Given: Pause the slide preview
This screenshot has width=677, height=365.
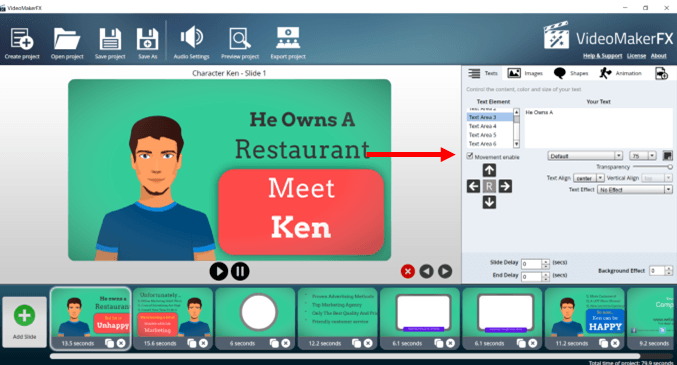Looking at the screenshot, I should tap(240, 271).
